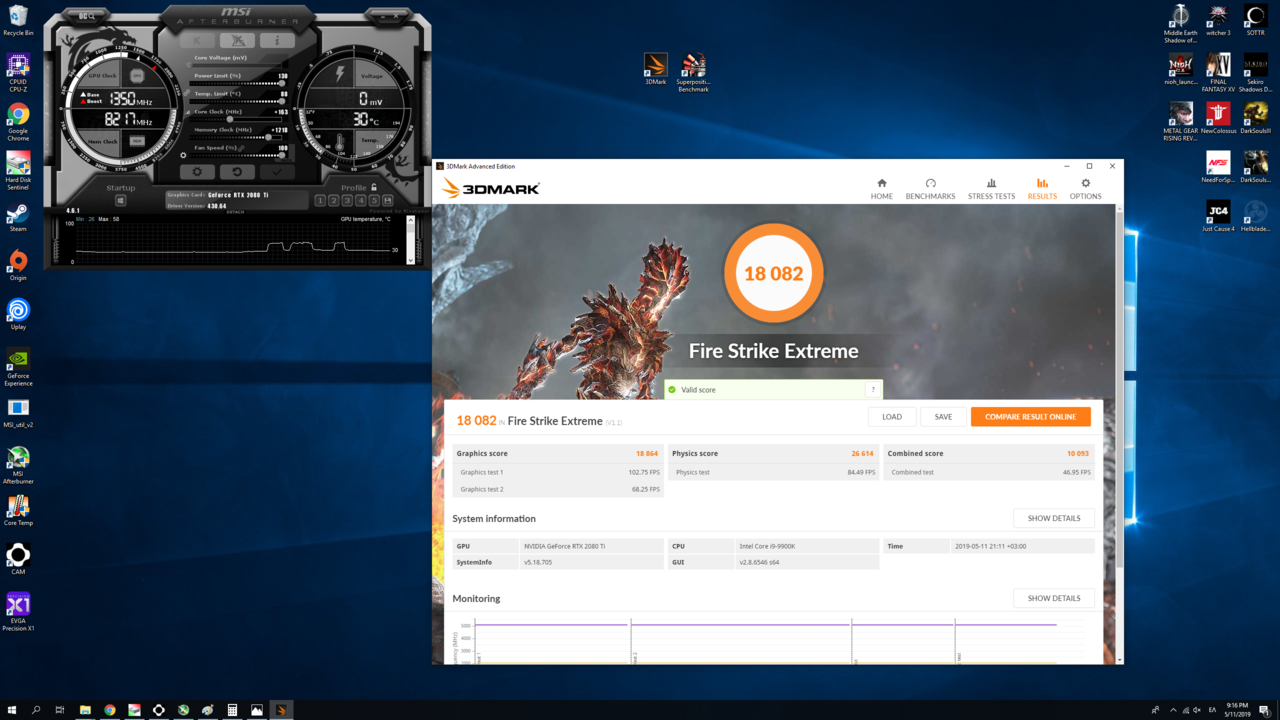Open 3DMark OPTIONS tab
Viewport: 1280px width, 720px height.
tap(1085, 189)
